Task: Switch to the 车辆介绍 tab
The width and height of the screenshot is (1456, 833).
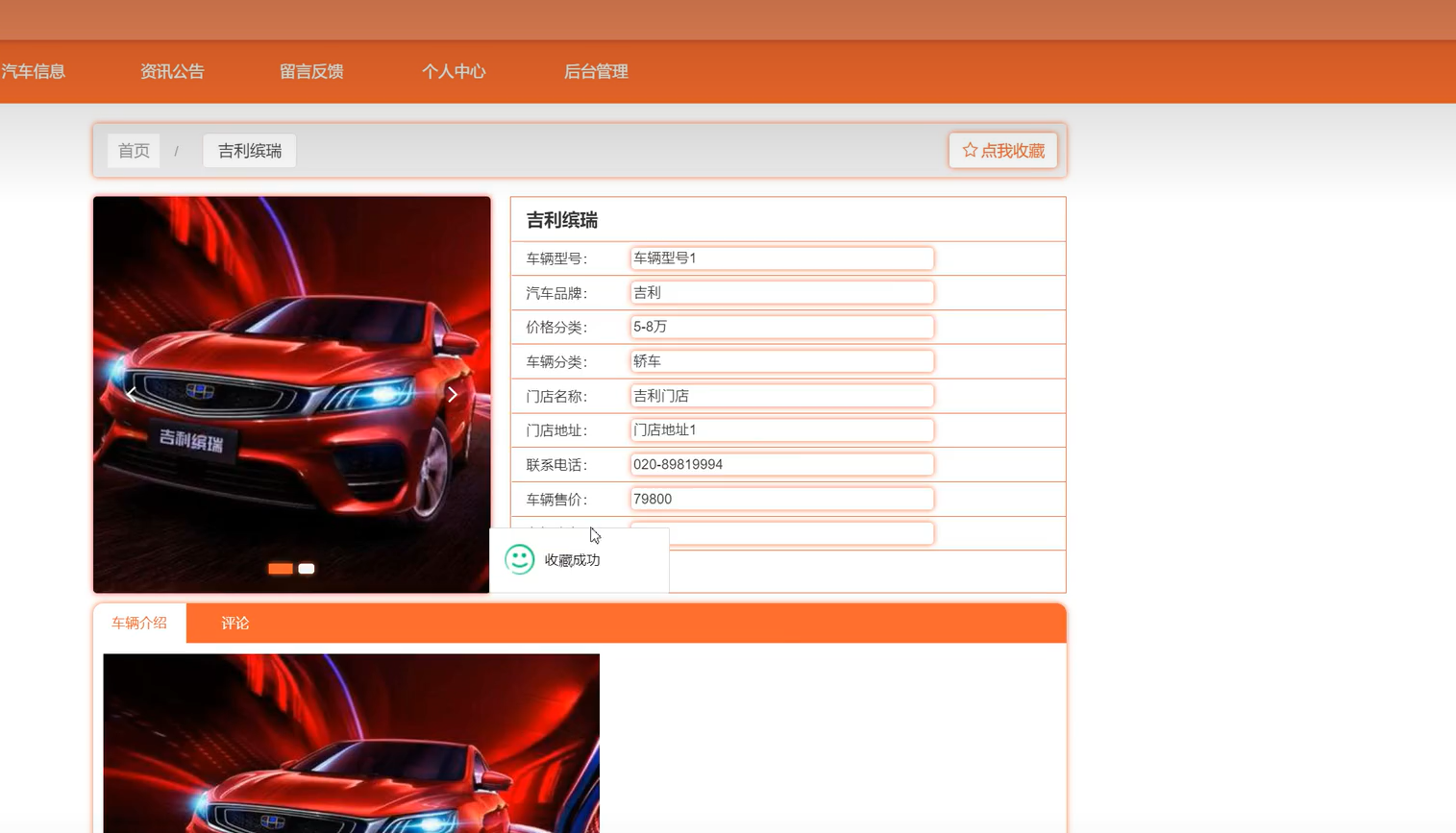Action: [x=139, y=623]
